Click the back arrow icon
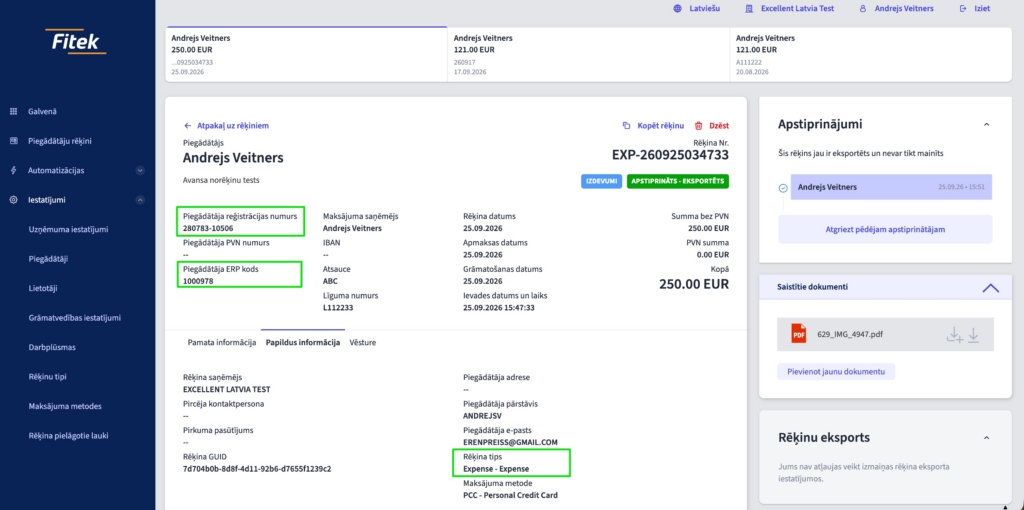 coord(187,125)
